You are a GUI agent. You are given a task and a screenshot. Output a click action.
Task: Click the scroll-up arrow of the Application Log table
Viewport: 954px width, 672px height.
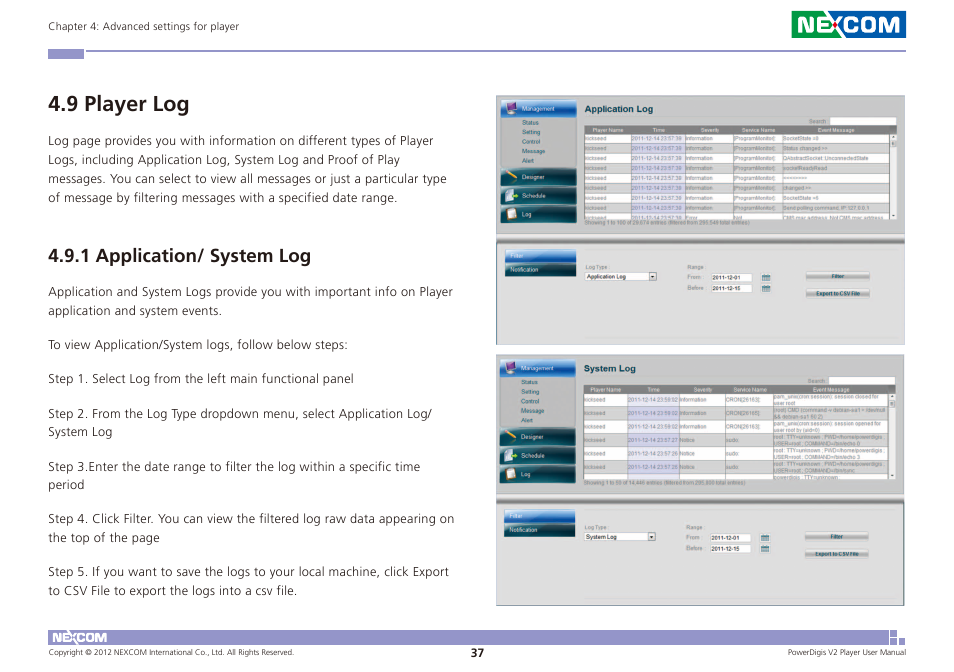(893, 137)
